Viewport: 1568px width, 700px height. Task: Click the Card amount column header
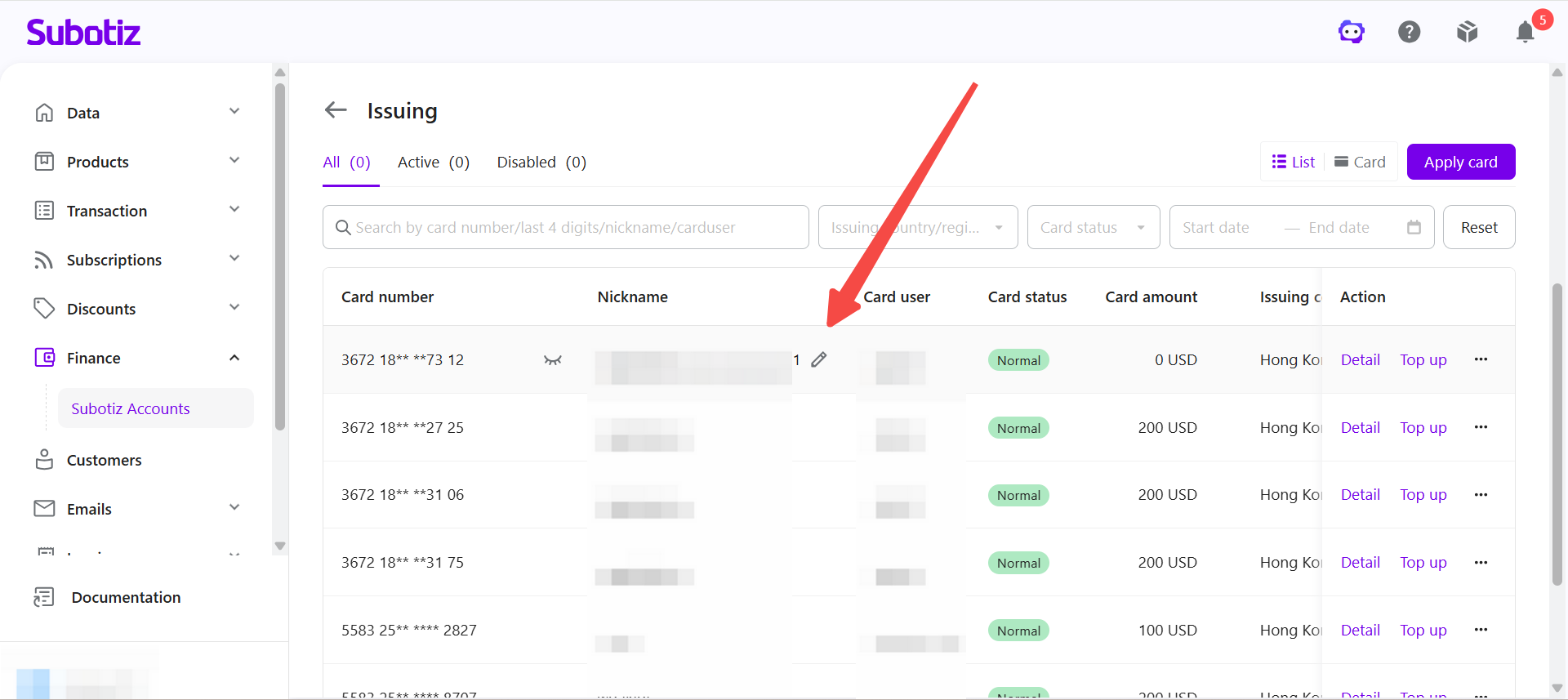pos(1151,296)
